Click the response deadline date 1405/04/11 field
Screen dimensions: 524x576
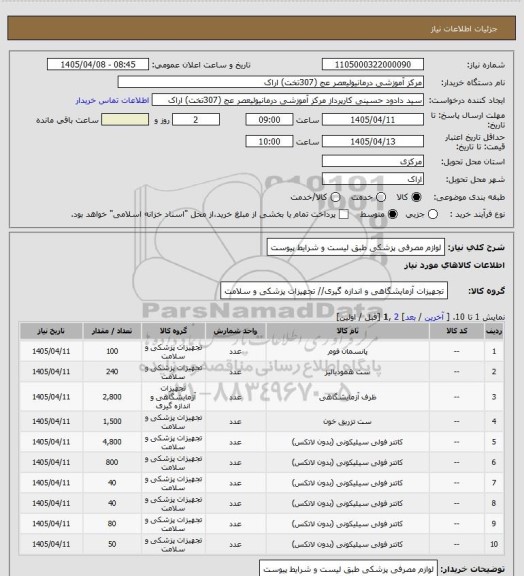click(x=373, y=120)
